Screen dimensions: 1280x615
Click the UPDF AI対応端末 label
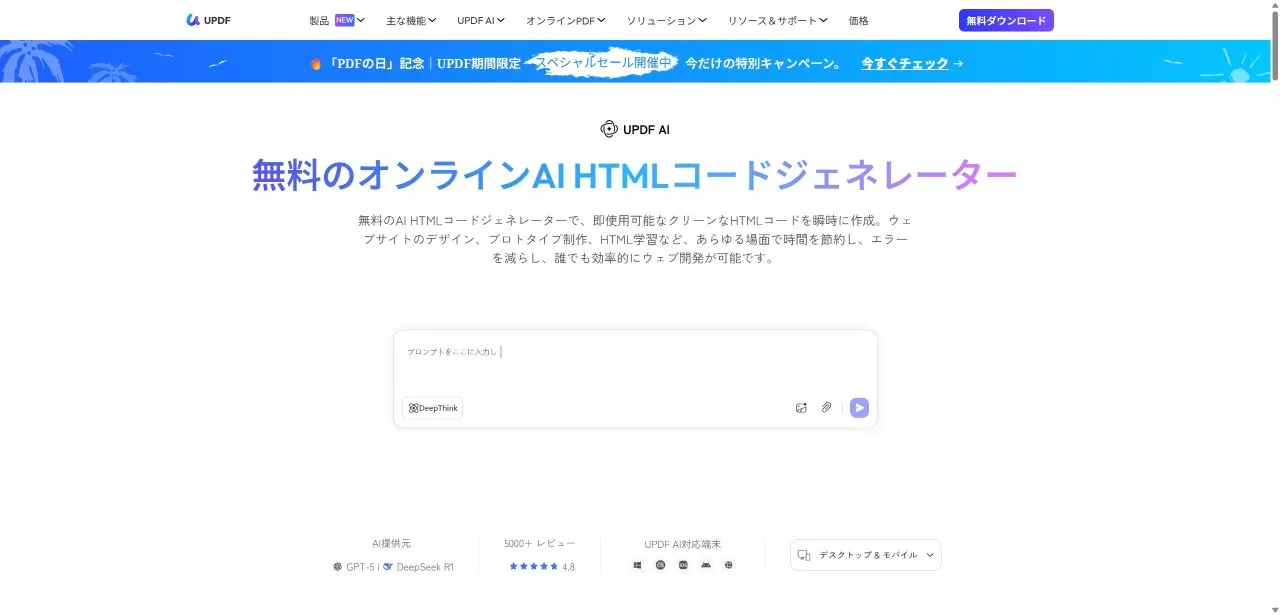(x=683, y=544)
